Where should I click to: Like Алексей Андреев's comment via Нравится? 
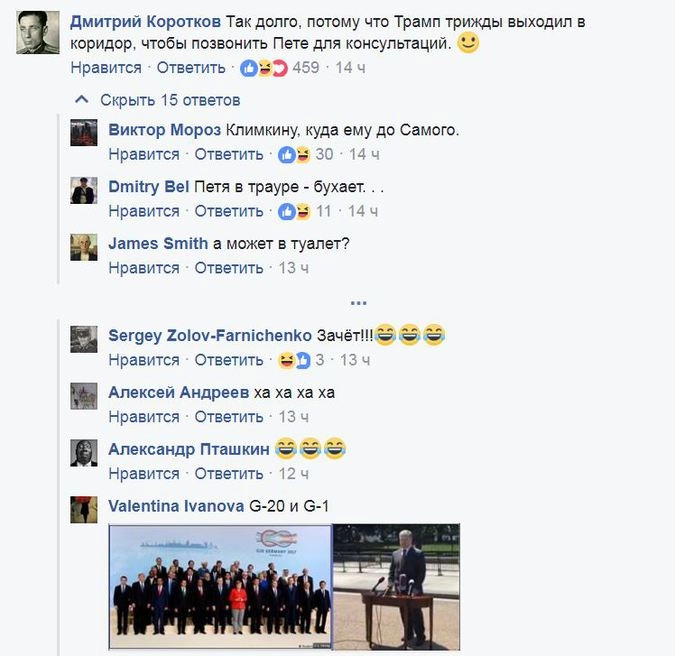point(144,417)
